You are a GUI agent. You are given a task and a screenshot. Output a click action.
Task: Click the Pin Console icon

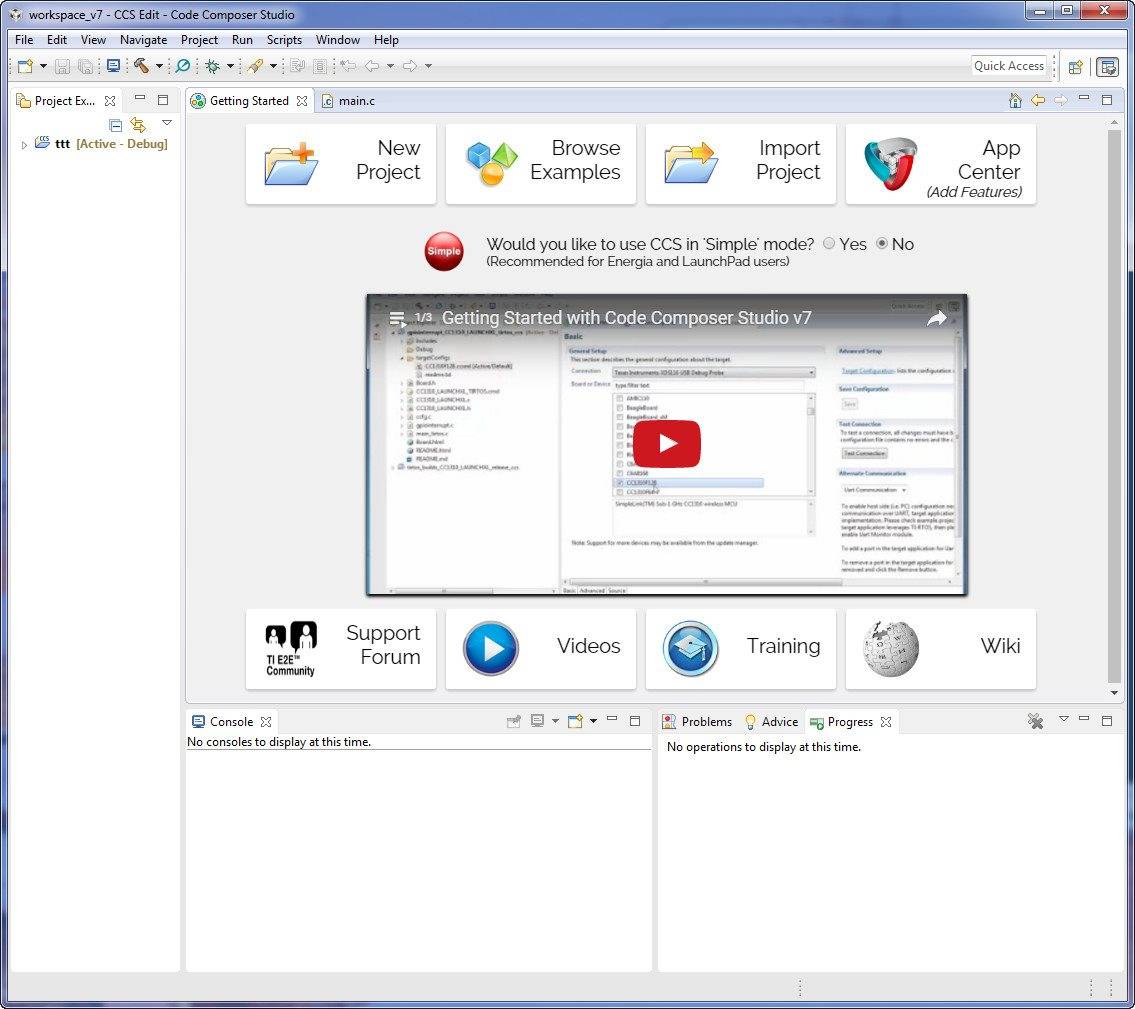tap(514, 721)
